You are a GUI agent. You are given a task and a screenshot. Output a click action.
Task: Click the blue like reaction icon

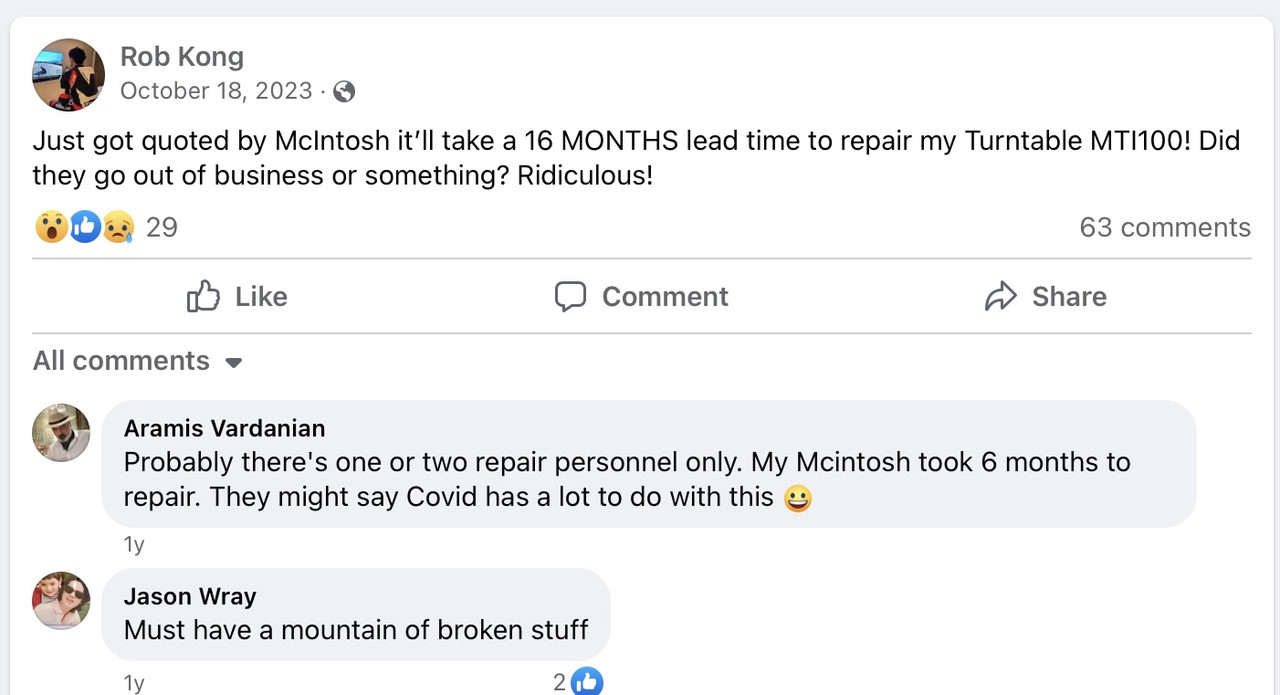85,227
